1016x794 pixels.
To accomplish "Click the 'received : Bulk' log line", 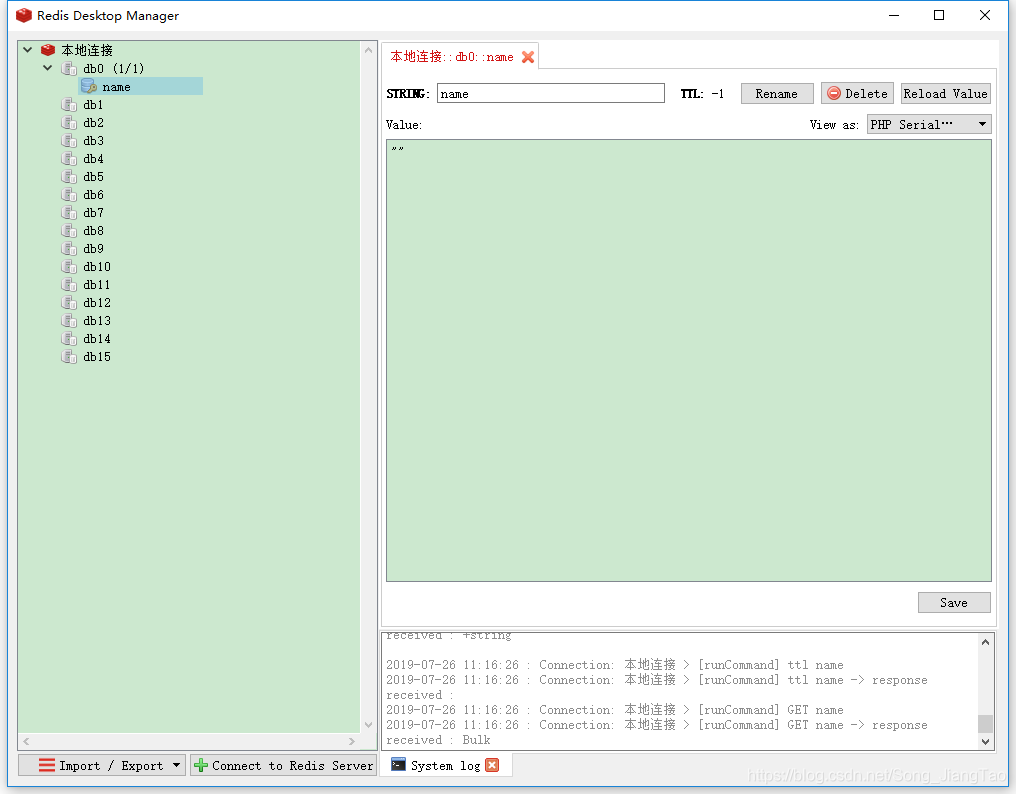I will pyautogui.click(x=438, y=740).
